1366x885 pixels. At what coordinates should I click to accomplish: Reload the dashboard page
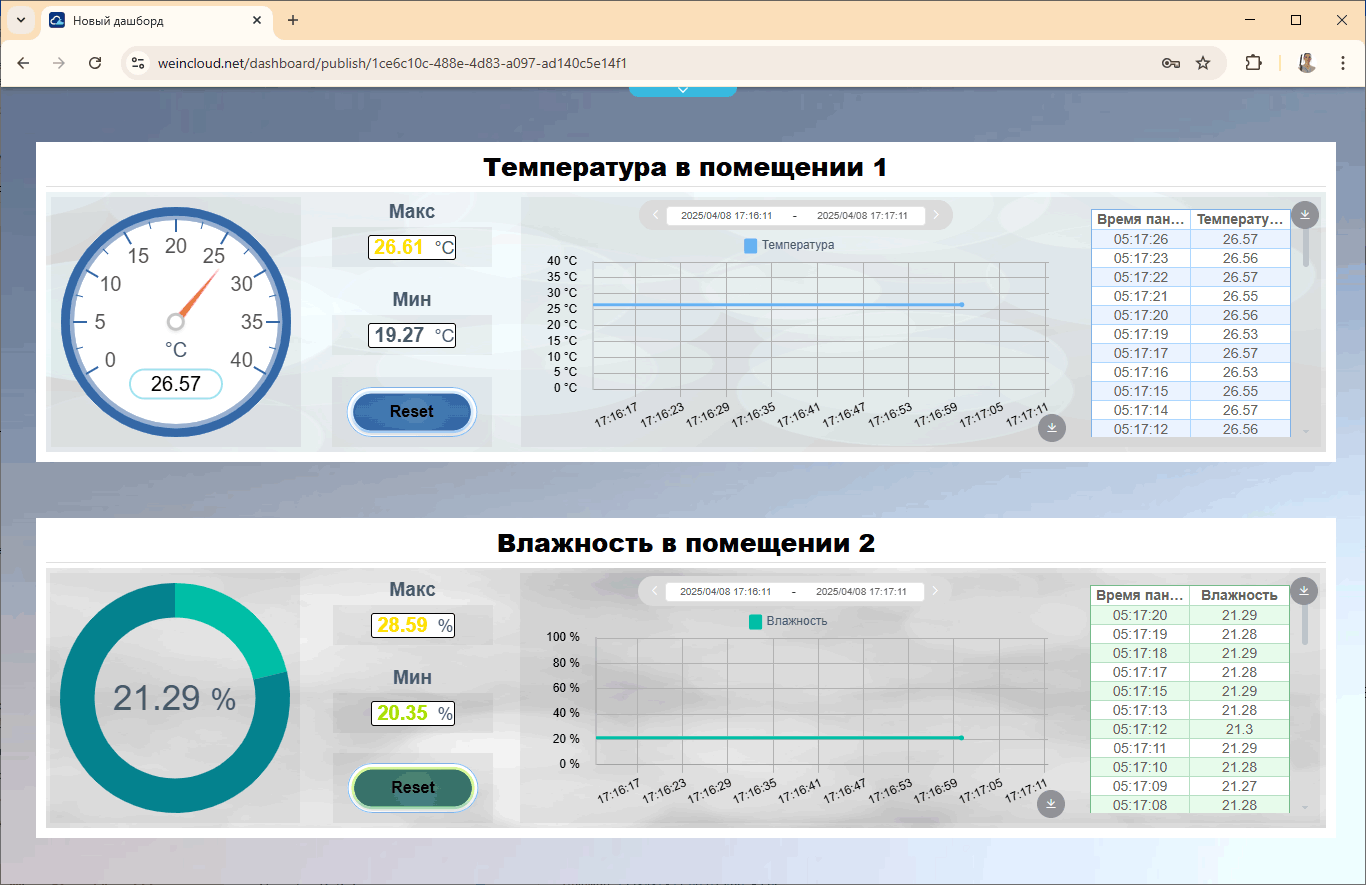[x=95, y=63]
